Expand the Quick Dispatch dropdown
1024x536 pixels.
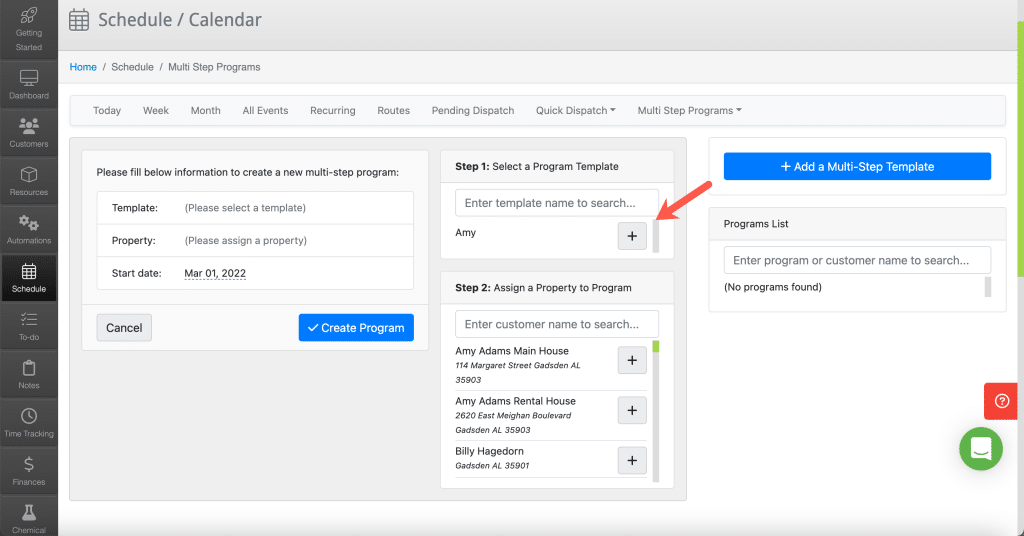click(575, 110)
